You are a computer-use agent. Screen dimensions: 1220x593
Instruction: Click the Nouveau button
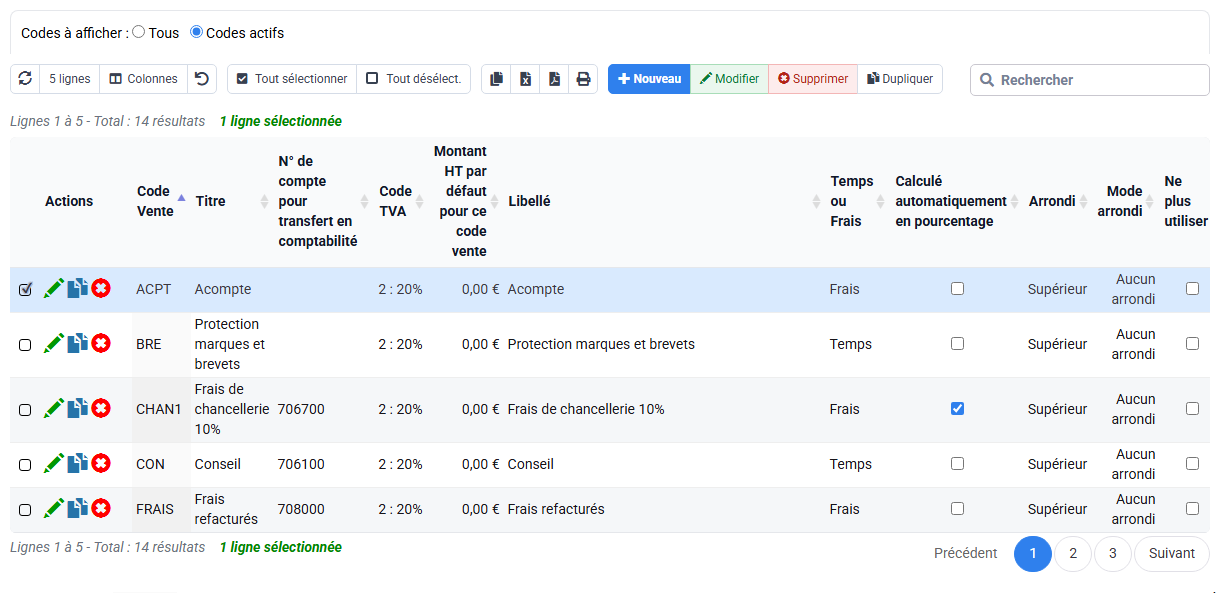tap(649, 79)
